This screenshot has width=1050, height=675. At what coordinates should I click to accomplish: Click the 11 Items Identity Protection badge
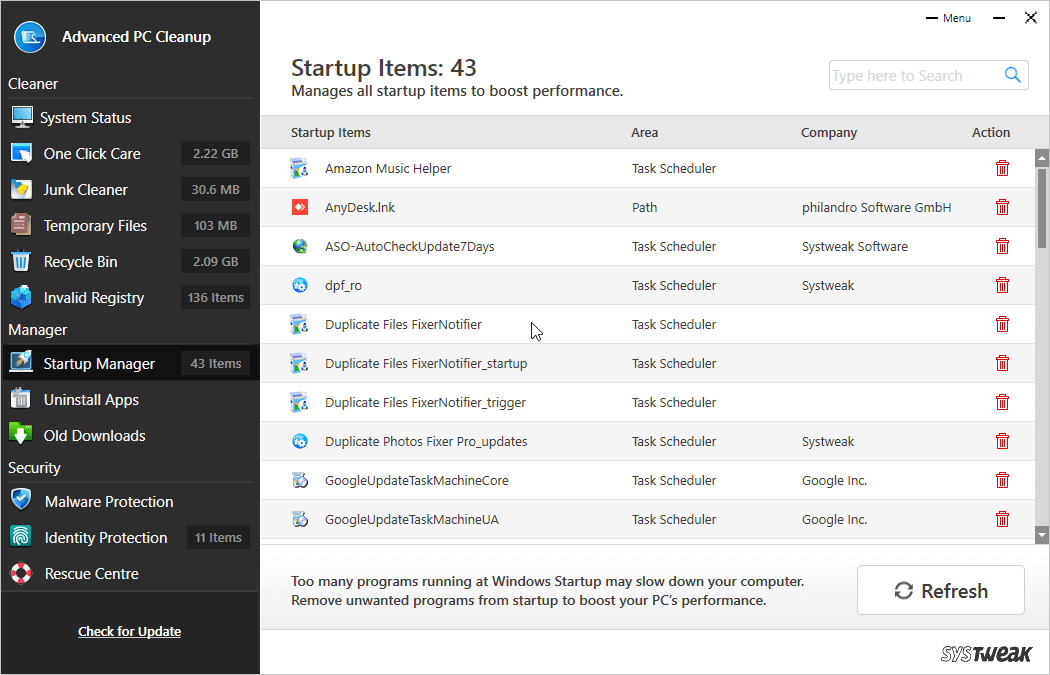click(218, 537)
